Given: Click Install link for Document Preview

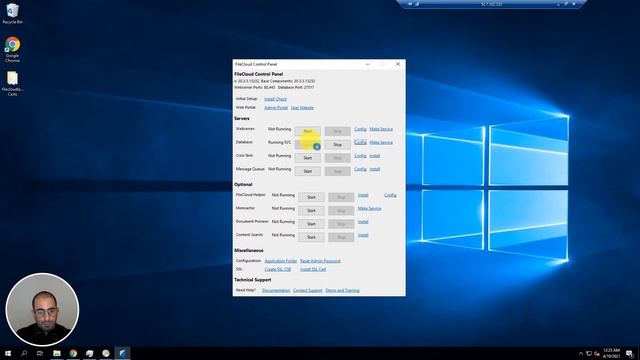Looking at the screenshot, I should 363,222.
